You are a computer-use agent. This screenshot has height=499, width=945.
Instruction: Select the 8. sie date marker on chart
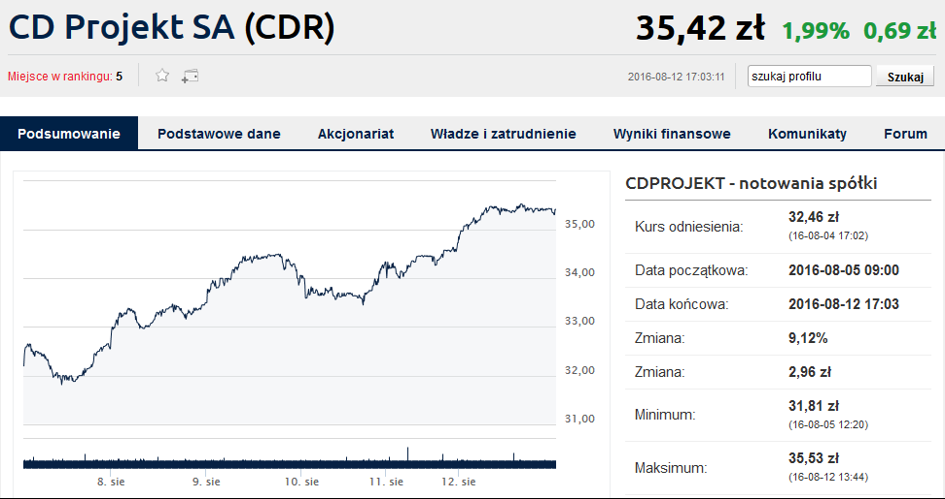(111, 482)
